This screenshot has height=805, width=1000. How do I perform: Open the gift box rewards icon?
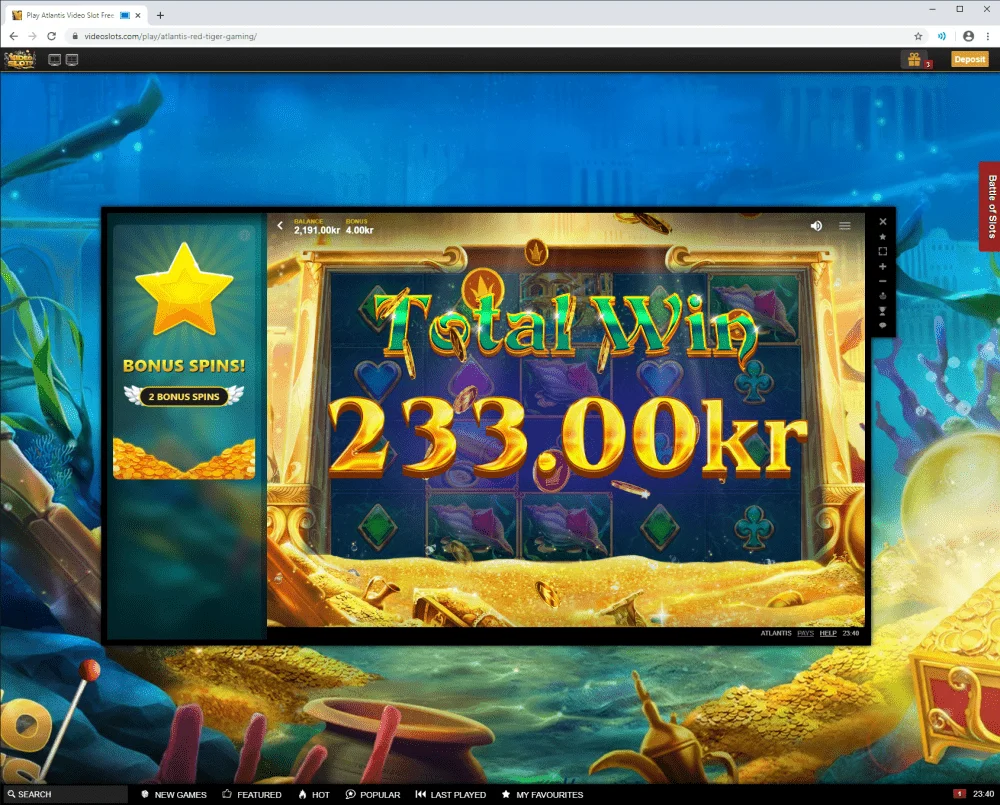[915, 59]
